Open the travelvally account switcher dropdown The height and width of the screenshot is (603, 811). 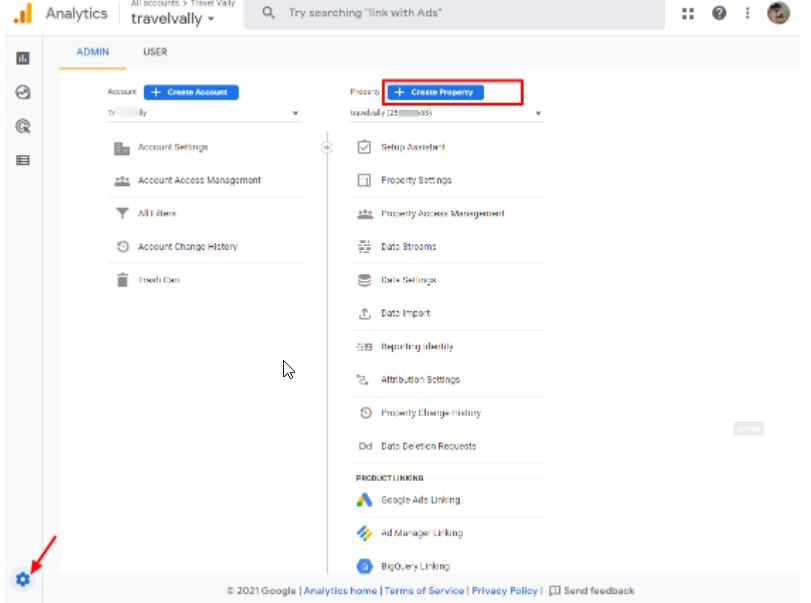point(173,19)
